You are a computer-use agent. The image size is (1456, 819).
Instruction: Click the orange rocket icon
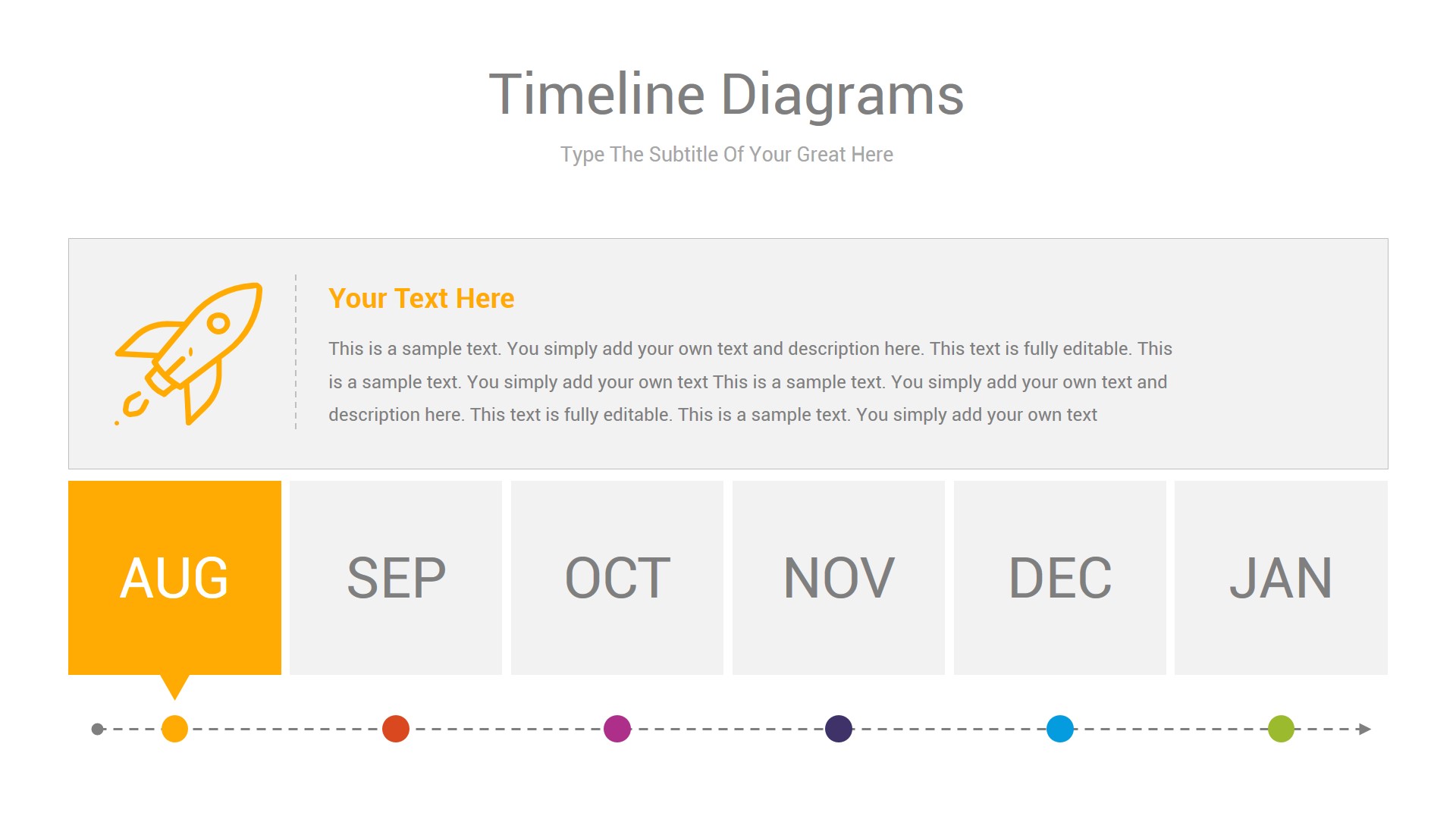pyautogui.click(x=190, y=353)
